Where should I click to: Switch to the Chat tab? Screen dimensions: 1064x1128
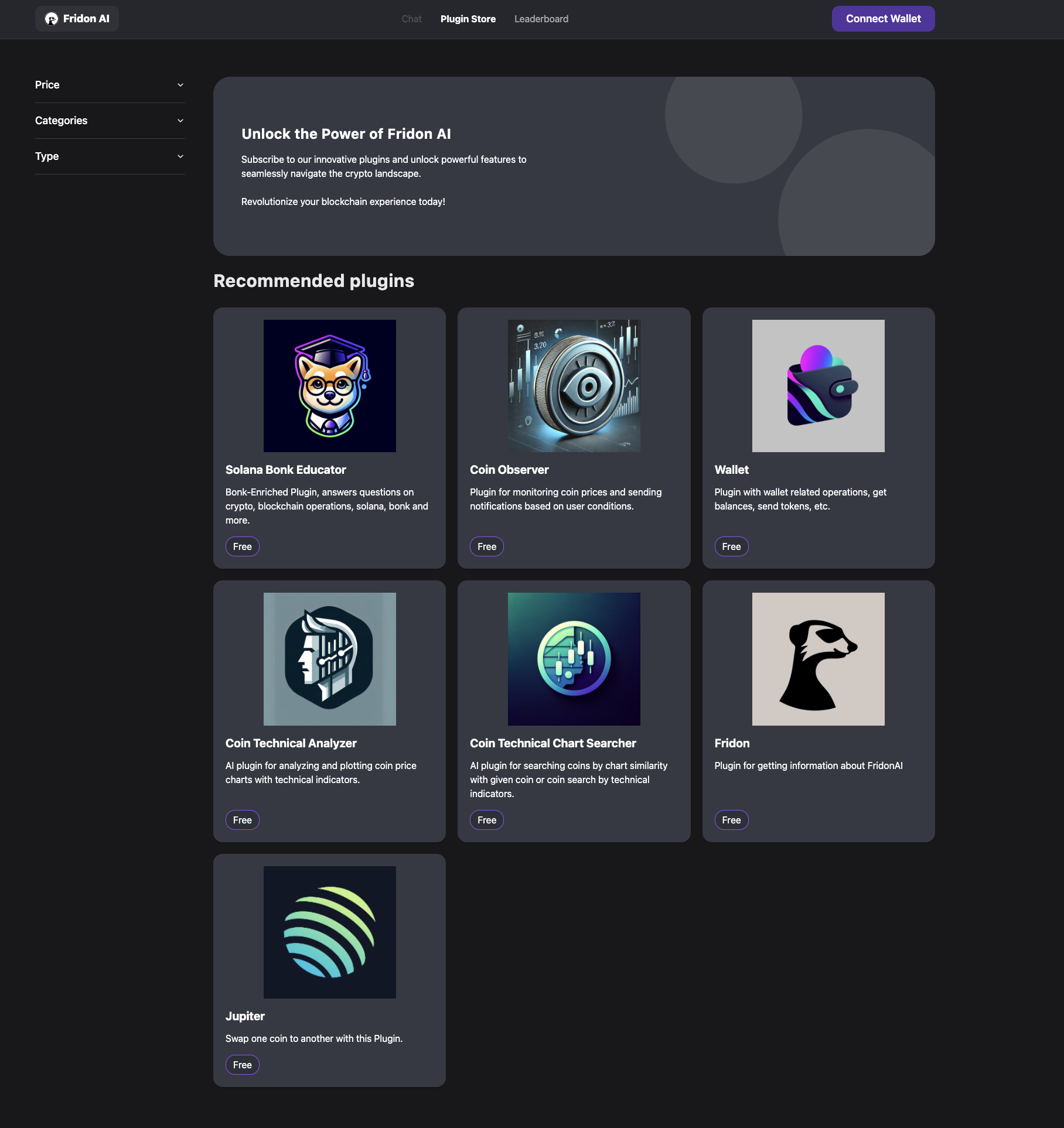click(411, 19)
